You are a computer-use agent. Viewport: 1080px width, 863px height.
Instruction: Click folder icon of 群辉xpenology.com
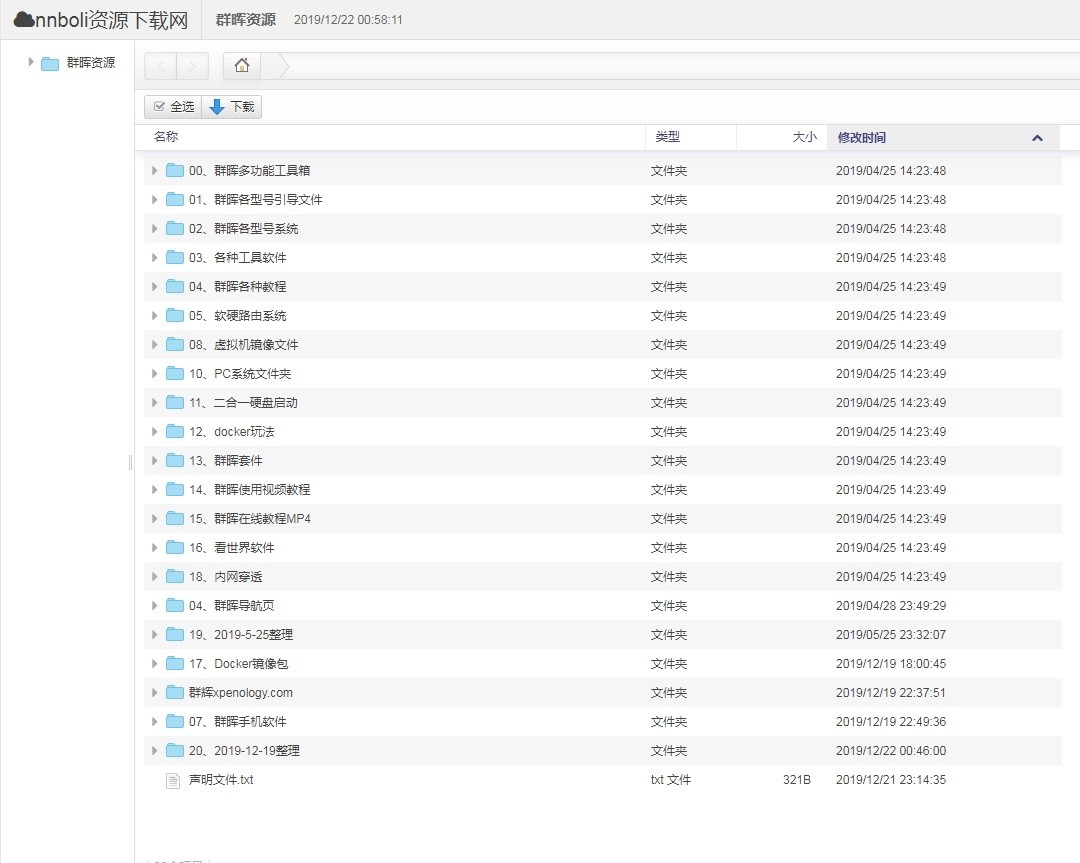[175, 692]
